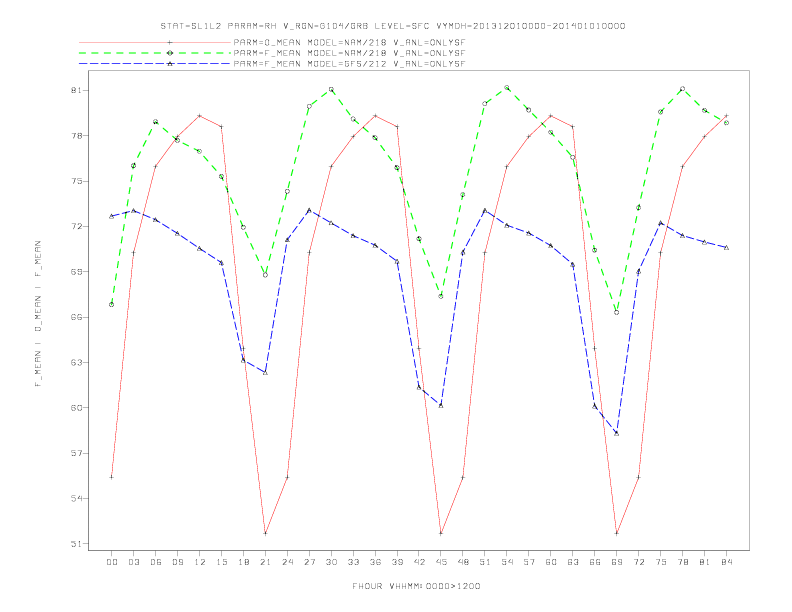The height and width of the screenshot is (612, 792).
Task: Click the y-axis tick label 63
Action: [x=76, y=362]
